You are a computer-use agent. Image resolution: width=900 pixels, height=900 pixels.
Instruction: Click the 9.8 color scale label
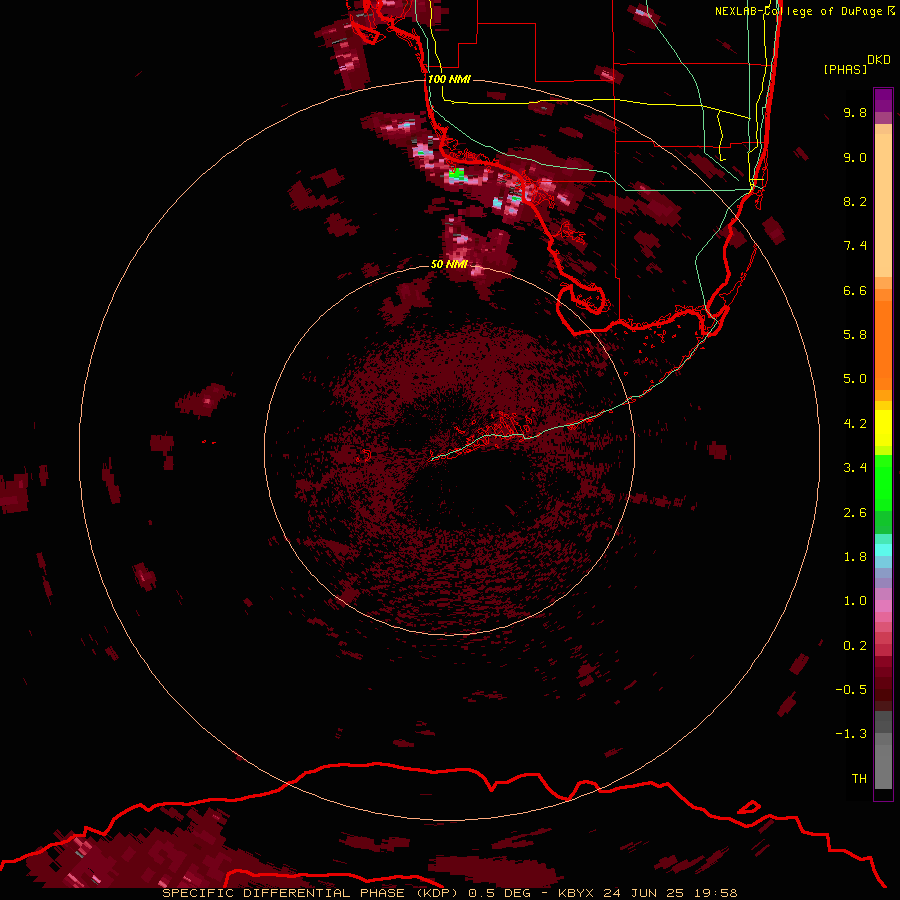click(855, 112)
